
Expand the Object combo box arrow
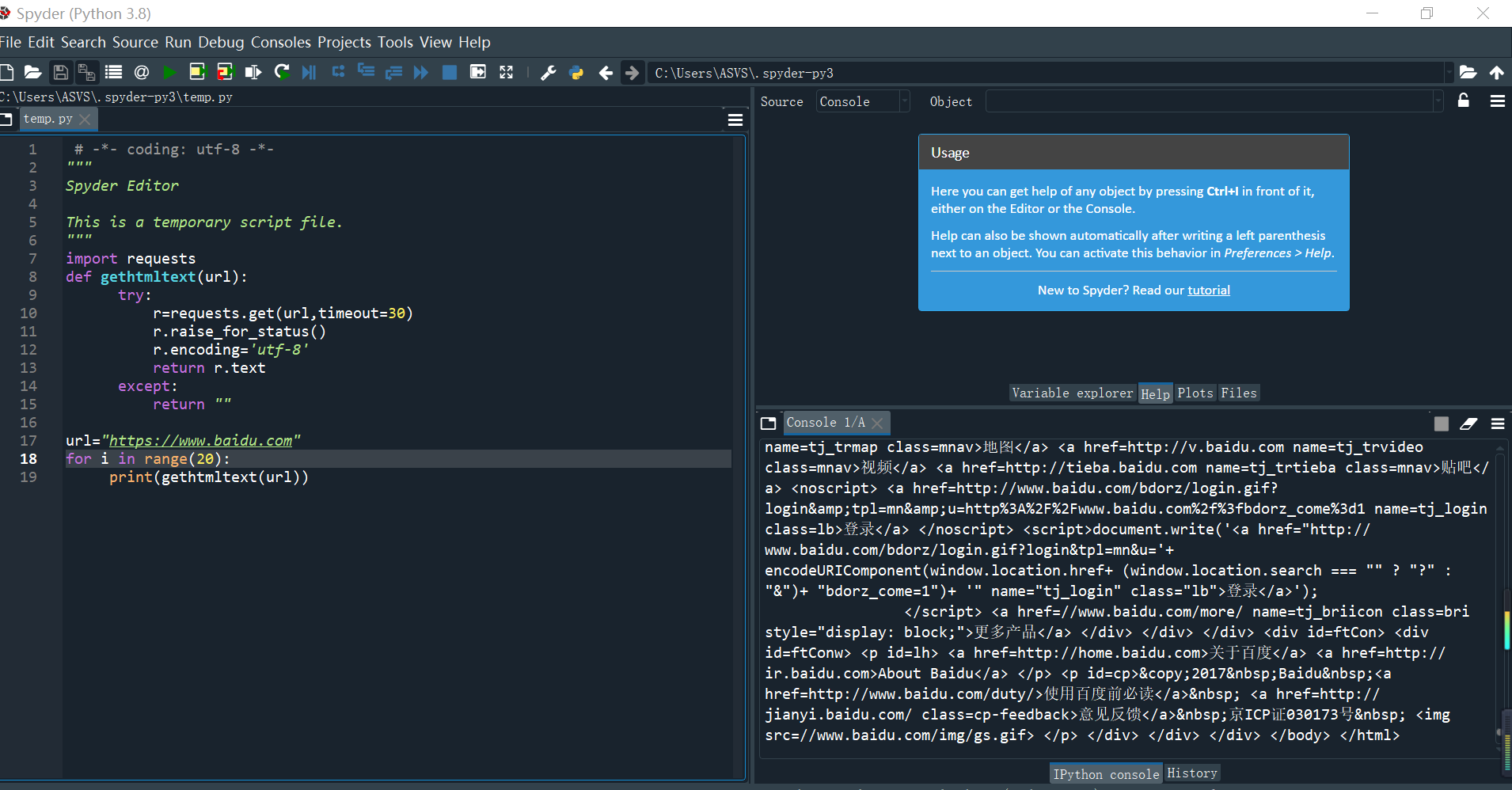[1438, 101]
